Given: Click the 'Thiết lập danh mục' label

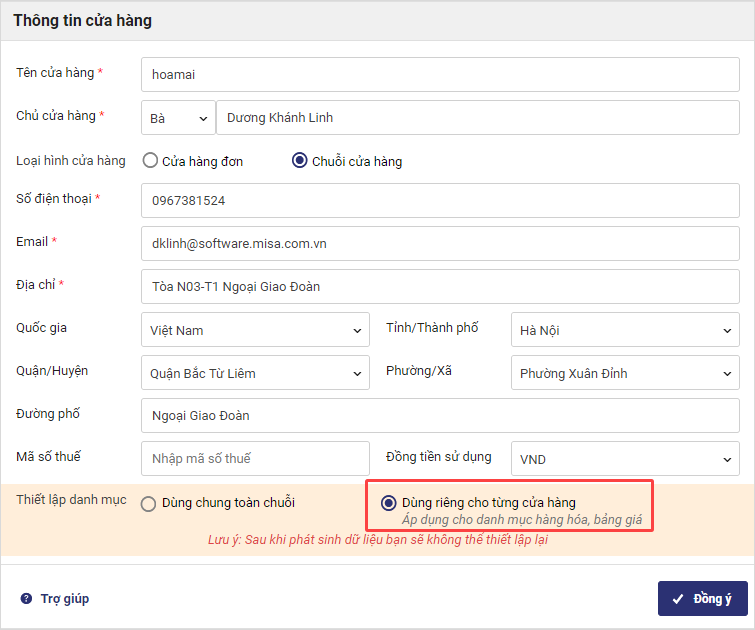Looking at the screenshot, I should (71, 500).
